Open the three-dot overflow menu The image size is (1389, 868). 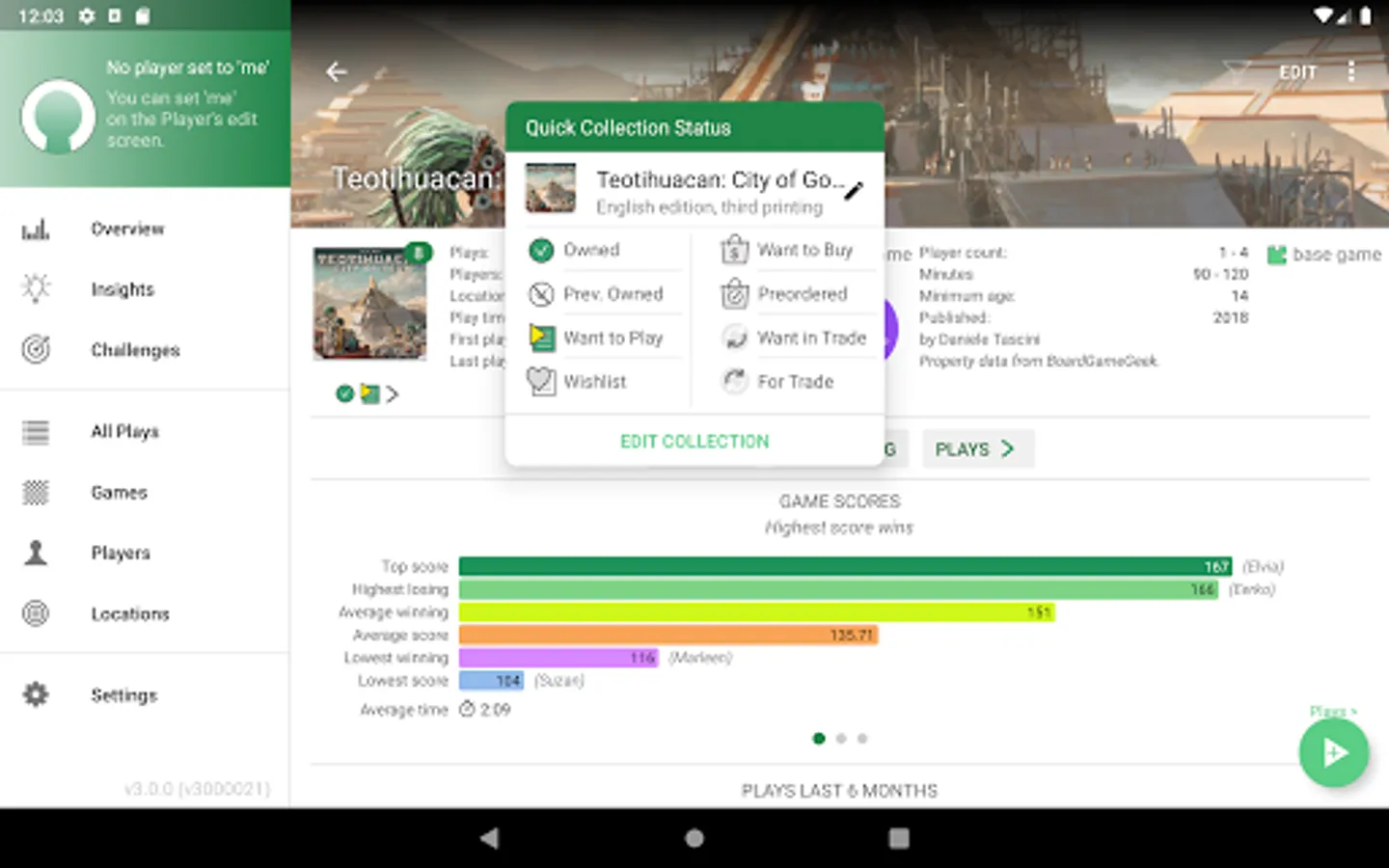1351,71
